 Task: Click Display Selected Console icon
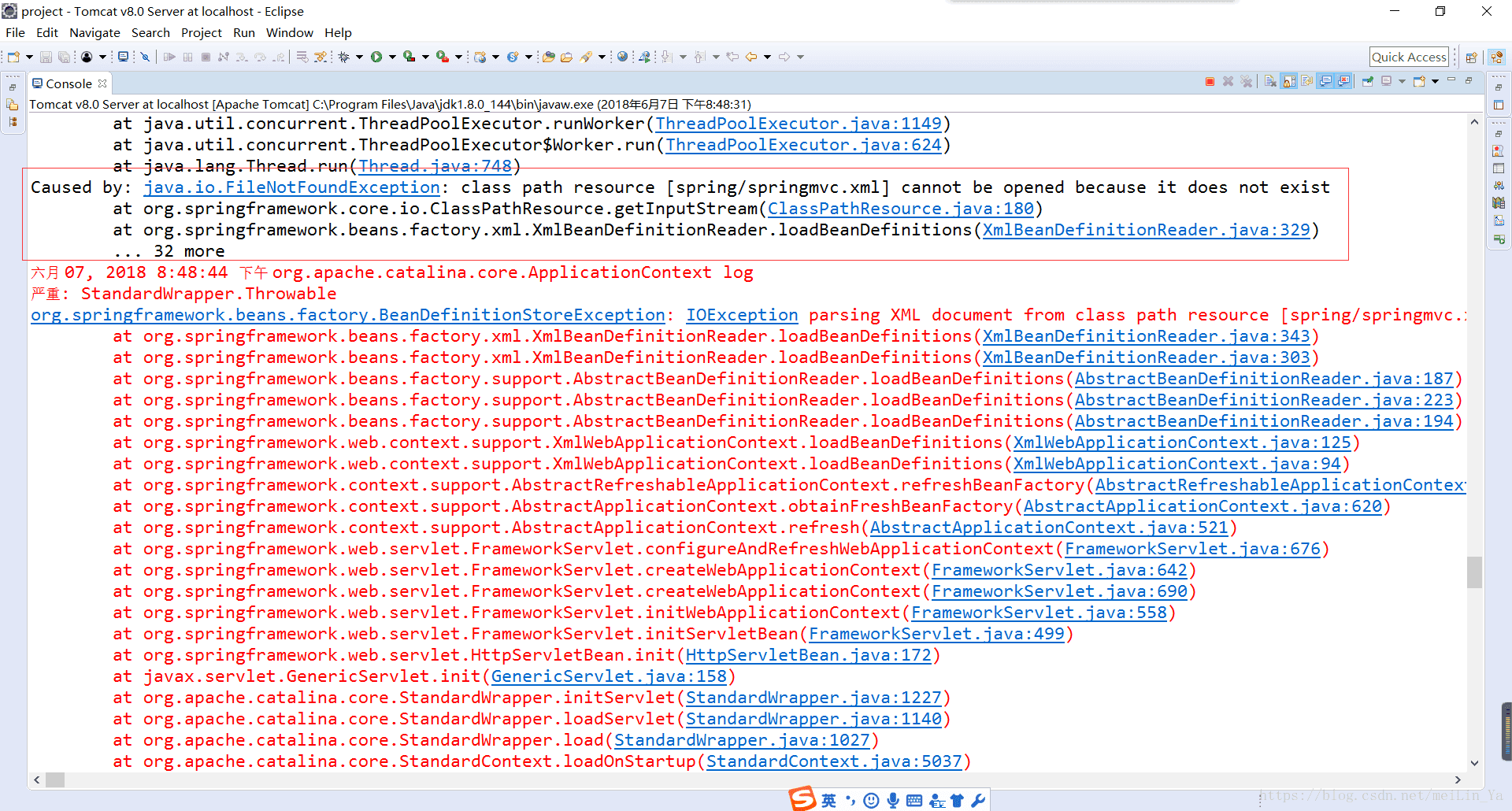click(1387, 81)
